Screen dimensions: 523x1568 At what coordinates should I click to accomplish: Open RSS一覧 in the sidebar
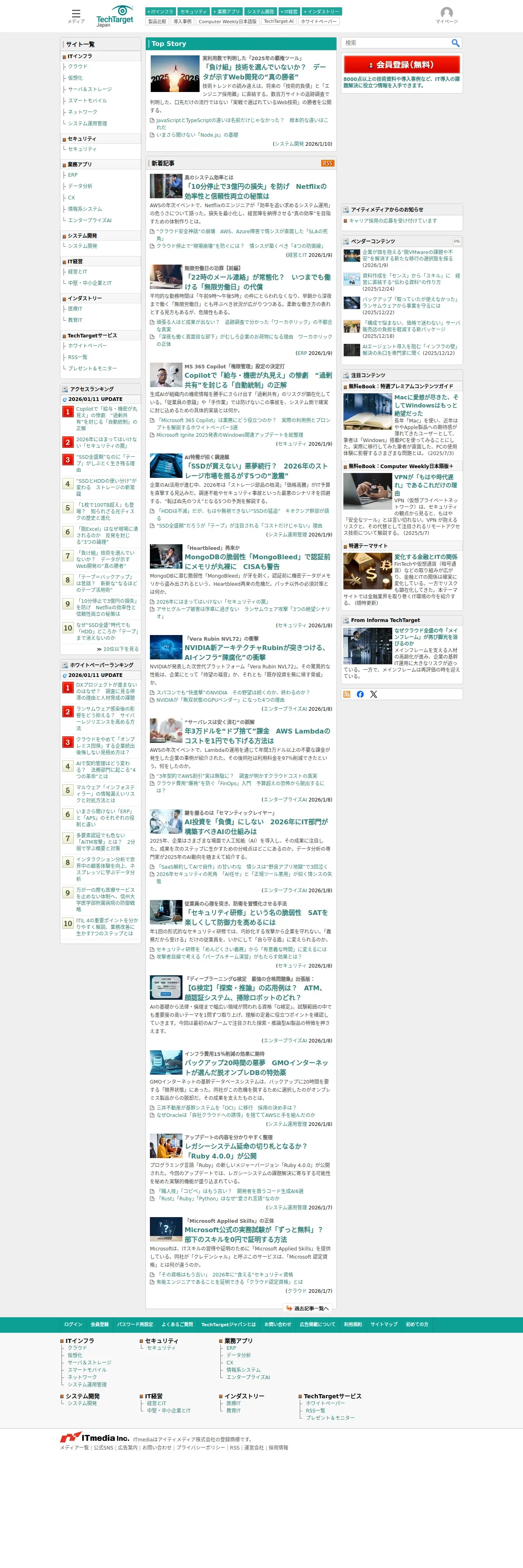tap(77, 357)
